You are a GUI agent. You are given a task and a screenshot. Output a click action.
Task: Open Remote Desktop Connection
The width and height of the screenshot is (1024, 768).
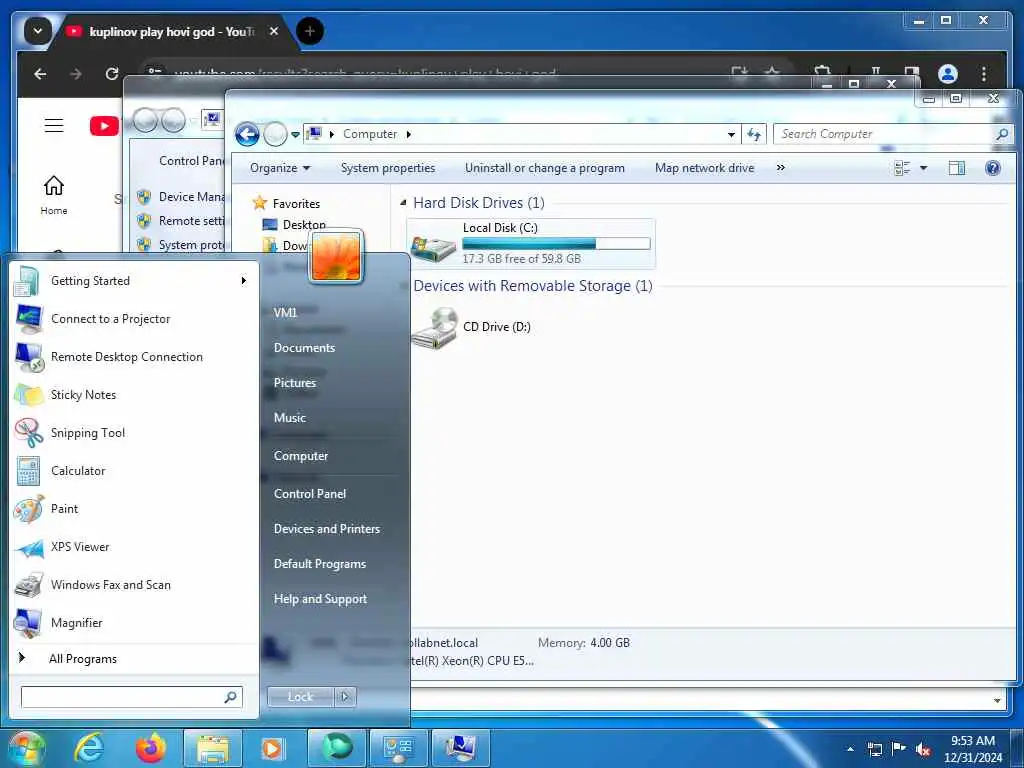click(134, 357)
